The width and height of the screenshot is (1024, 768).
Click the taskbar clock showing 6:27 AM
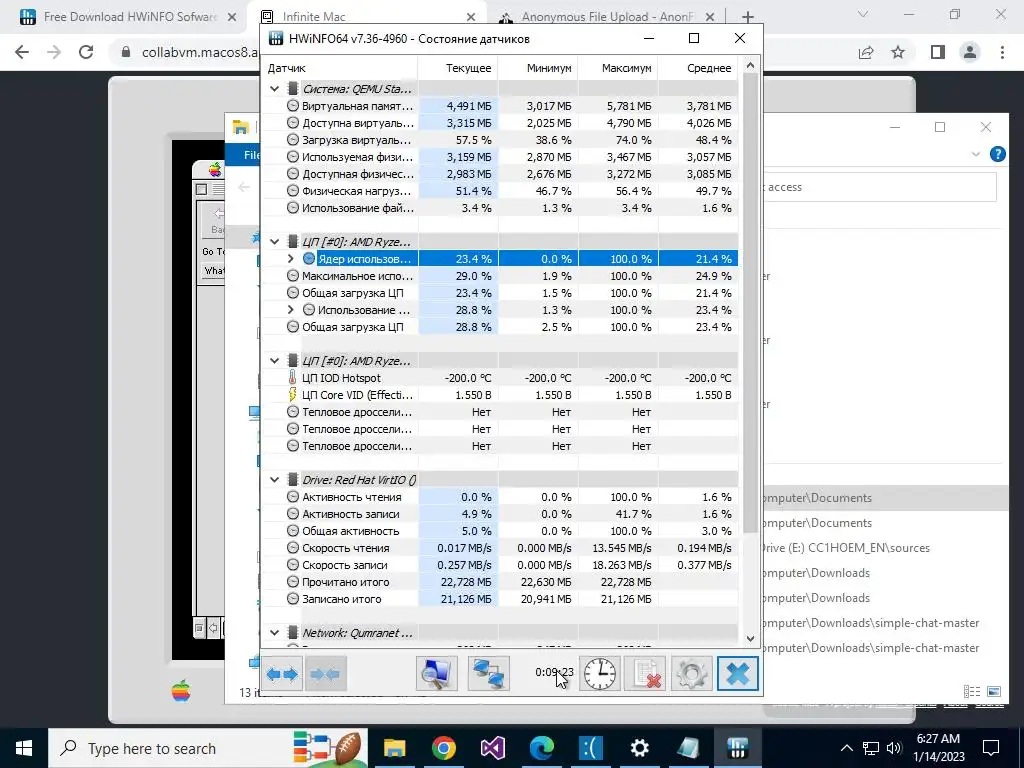pos(938,748)
